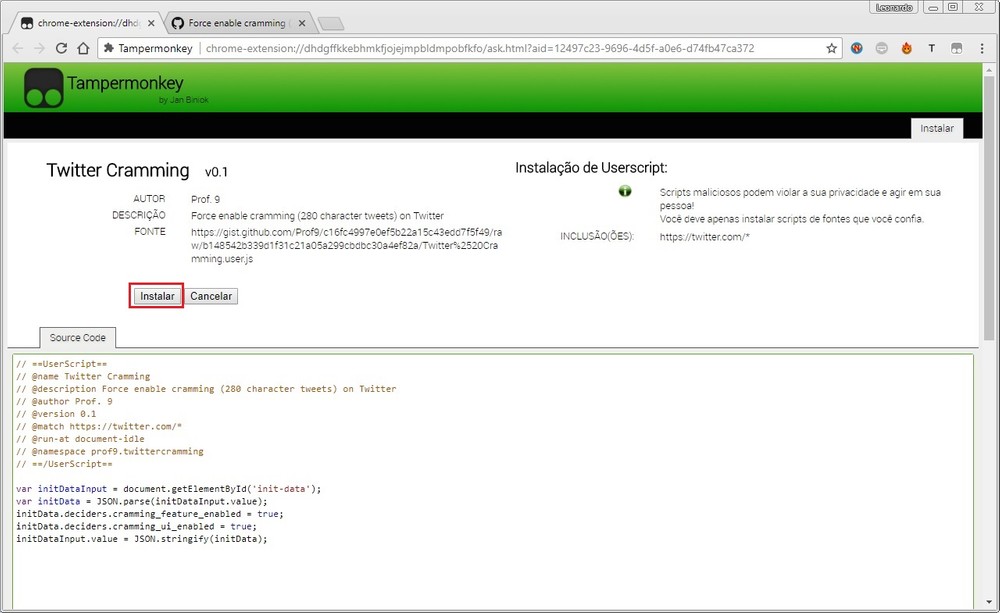
Task: Bookmark this page with the star icon
Action: [831, 48]
